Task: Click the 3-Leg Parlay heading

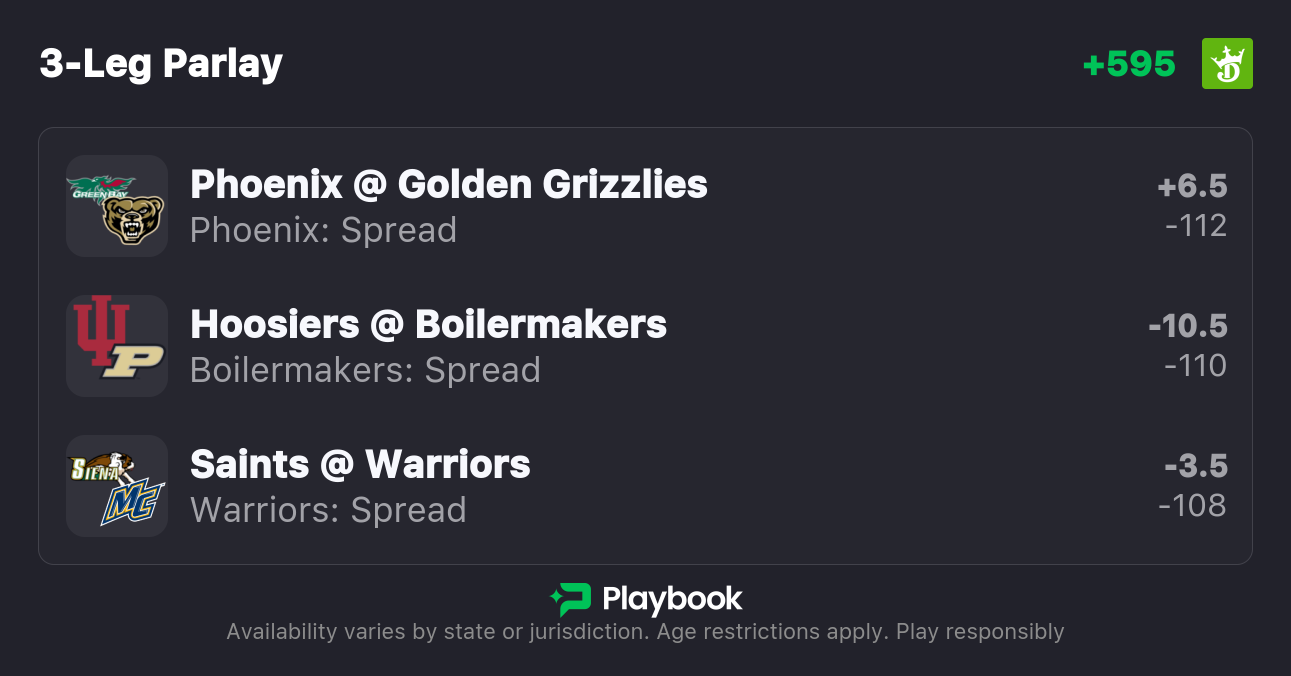Action: 161,64
